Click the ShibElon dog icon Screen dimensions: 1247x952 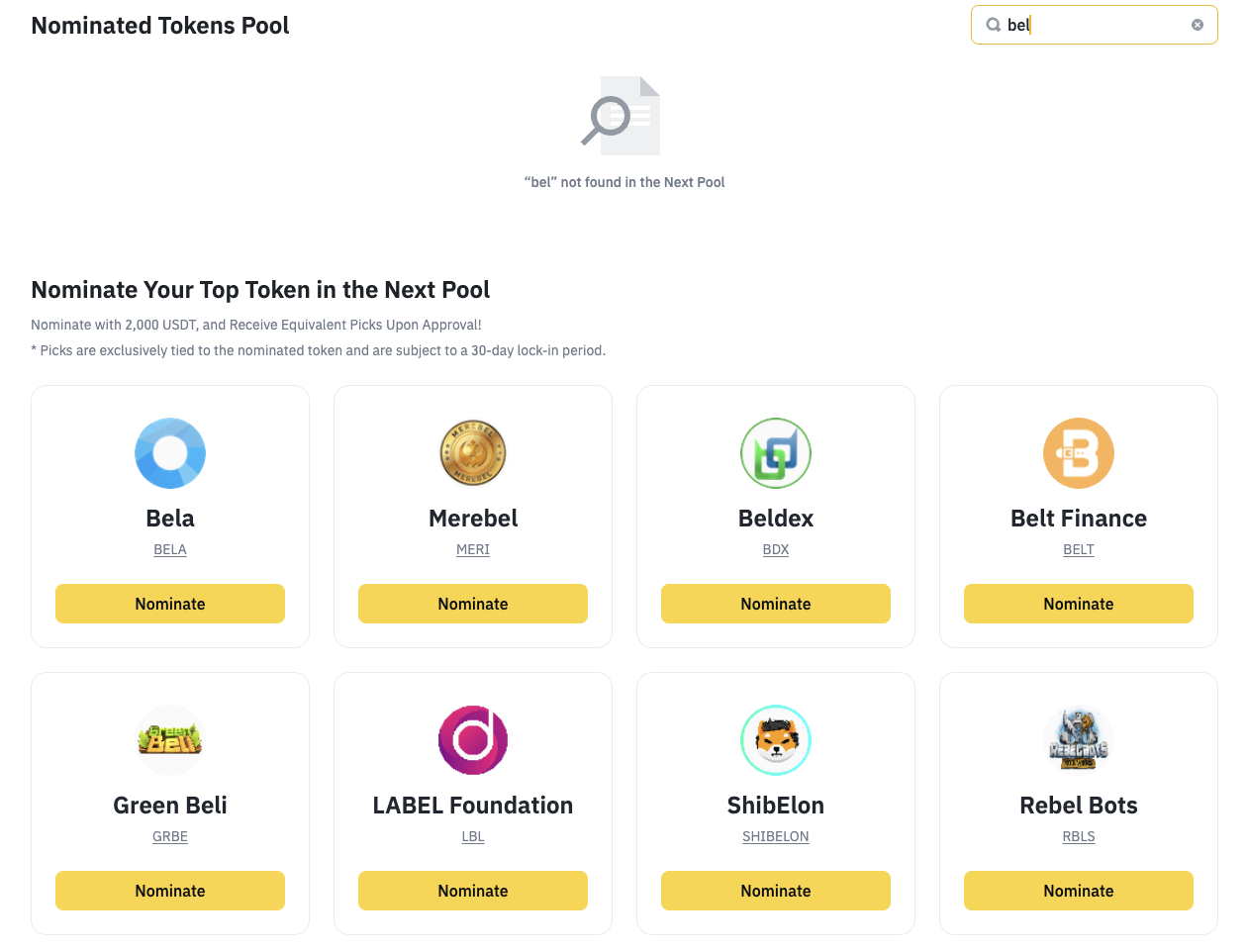tap(776, 740)
